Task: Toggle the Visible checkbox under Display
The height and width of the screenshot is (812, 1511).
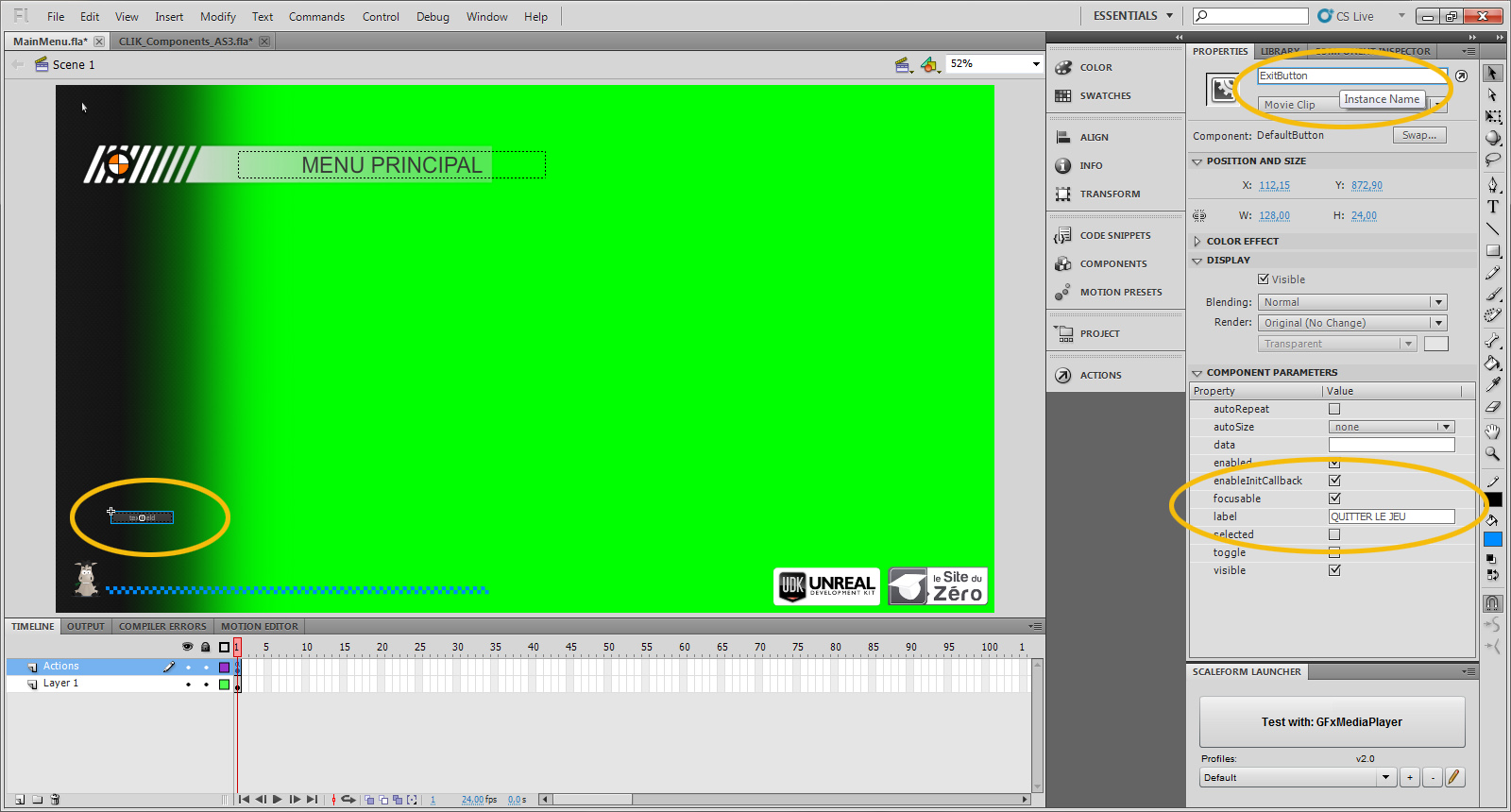Action: pyautogui.click(x=1264, y=279)
